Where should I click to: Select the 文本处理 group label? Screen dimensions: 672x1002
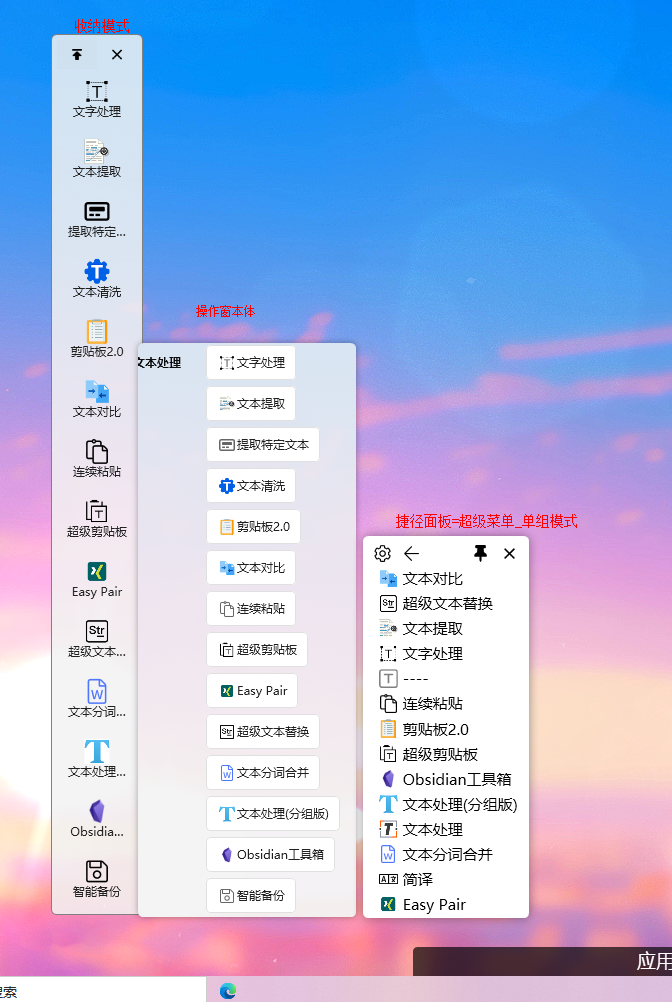(x=159, y=362)
